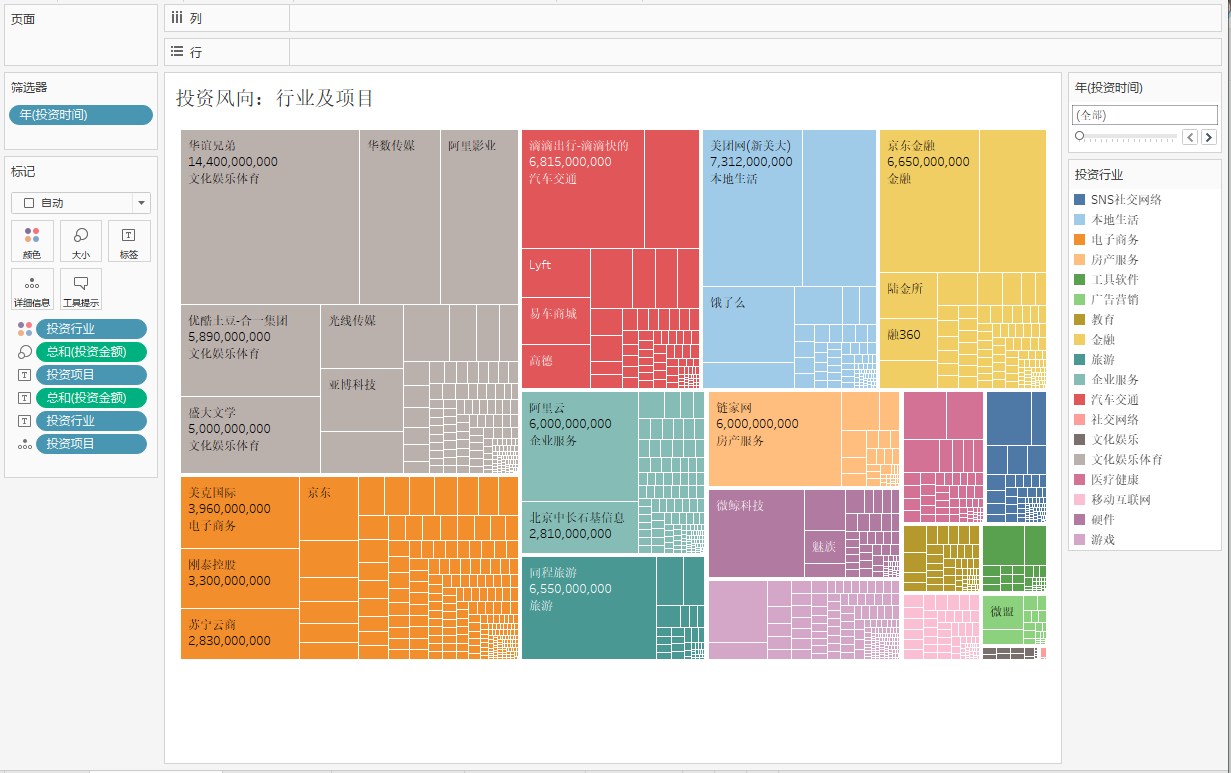Select the 阿里云 tile
The width and height of the screenshot is (1231, 773).
[x=580, y=447]
